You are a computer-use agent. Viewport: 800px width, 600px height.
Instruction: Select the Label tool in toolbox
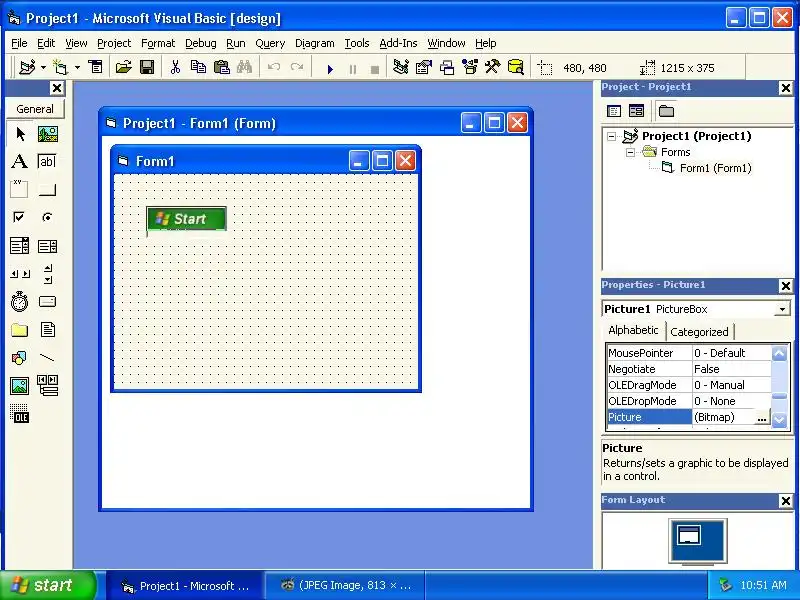[20, 162]
